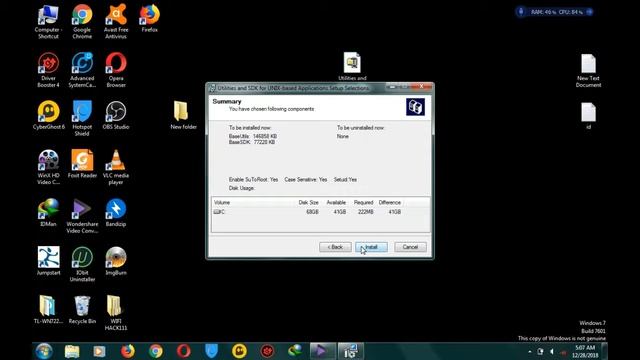Click the BaseUtils 146858 KB entry
The height and width of the screenshot is (360, 640).
[x=253, y=136]
